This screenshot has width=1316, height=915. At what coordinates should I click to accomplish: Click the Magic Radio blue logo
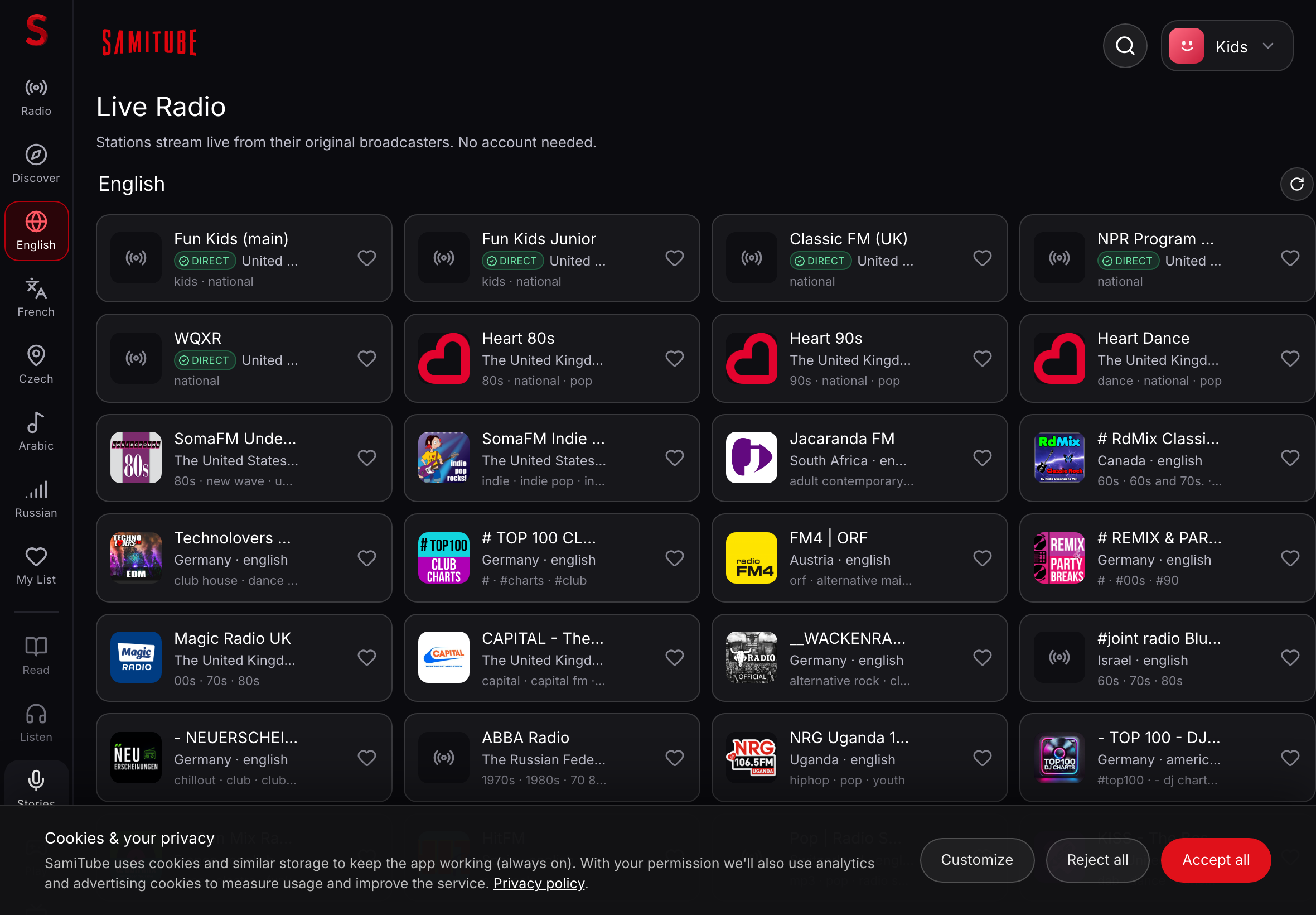136,658
